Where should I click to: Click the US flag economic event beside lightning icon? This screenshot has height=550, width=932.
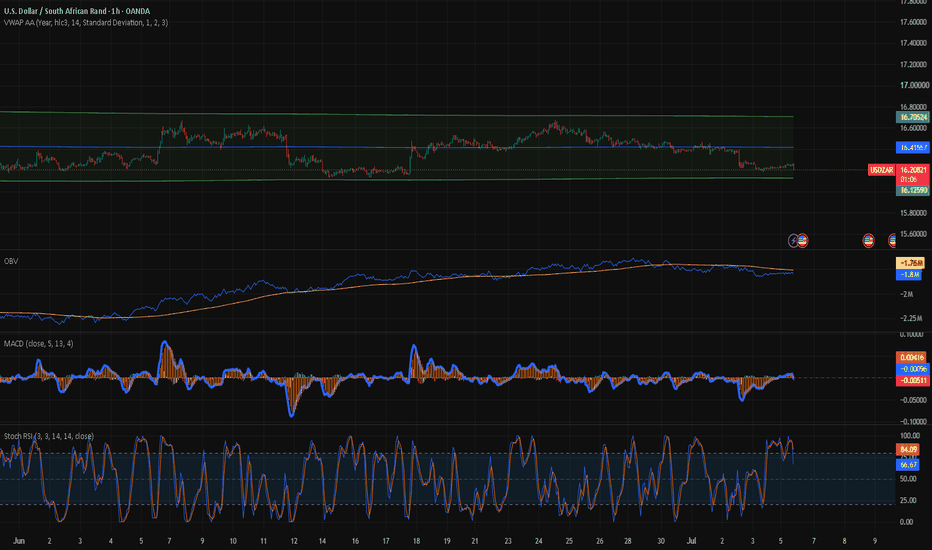802,241
